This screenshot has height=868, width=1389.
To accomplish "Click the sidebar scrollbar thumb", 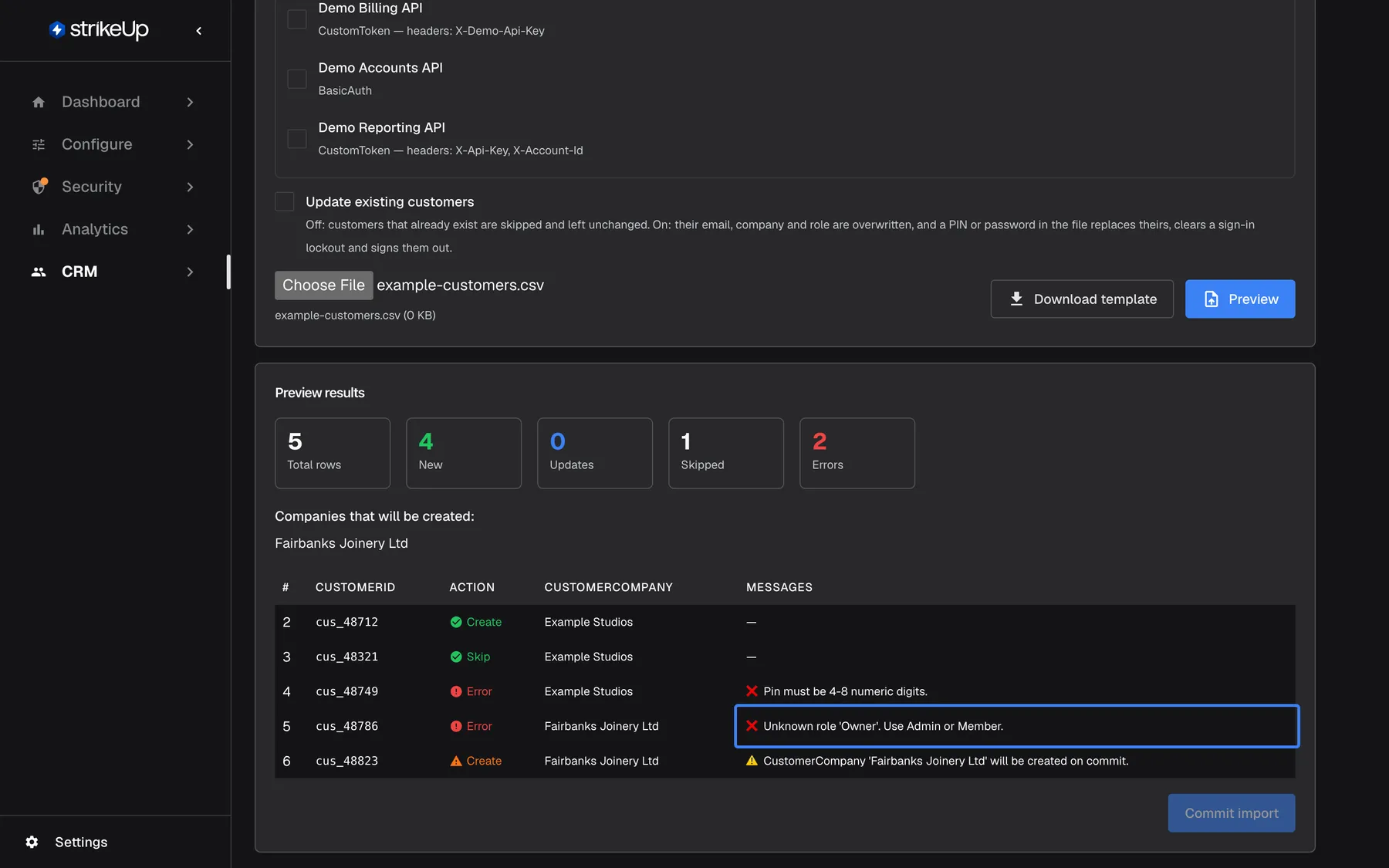I will click(228, 272).
